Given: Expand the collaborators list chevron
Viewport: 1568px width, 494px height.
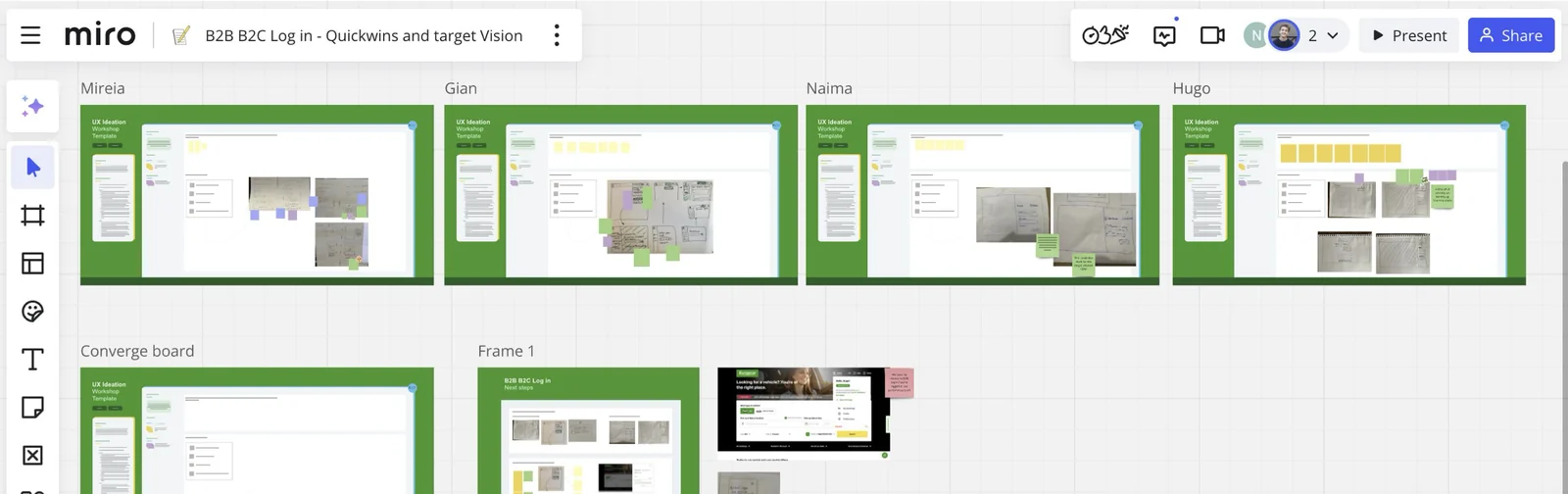Looking at the screenshot, I should (1332, 35).
